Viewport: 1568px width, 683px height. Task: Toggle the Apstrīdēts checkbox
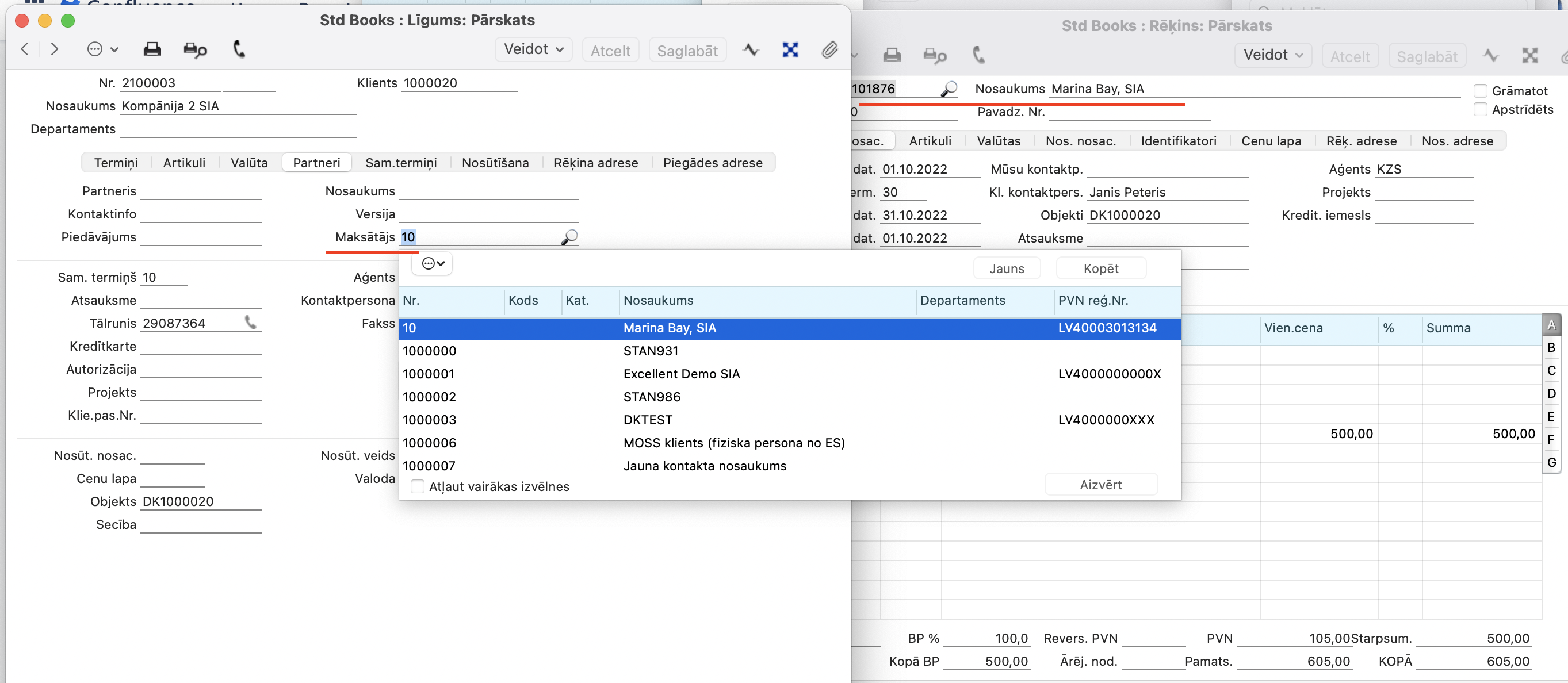point(1481,109)
